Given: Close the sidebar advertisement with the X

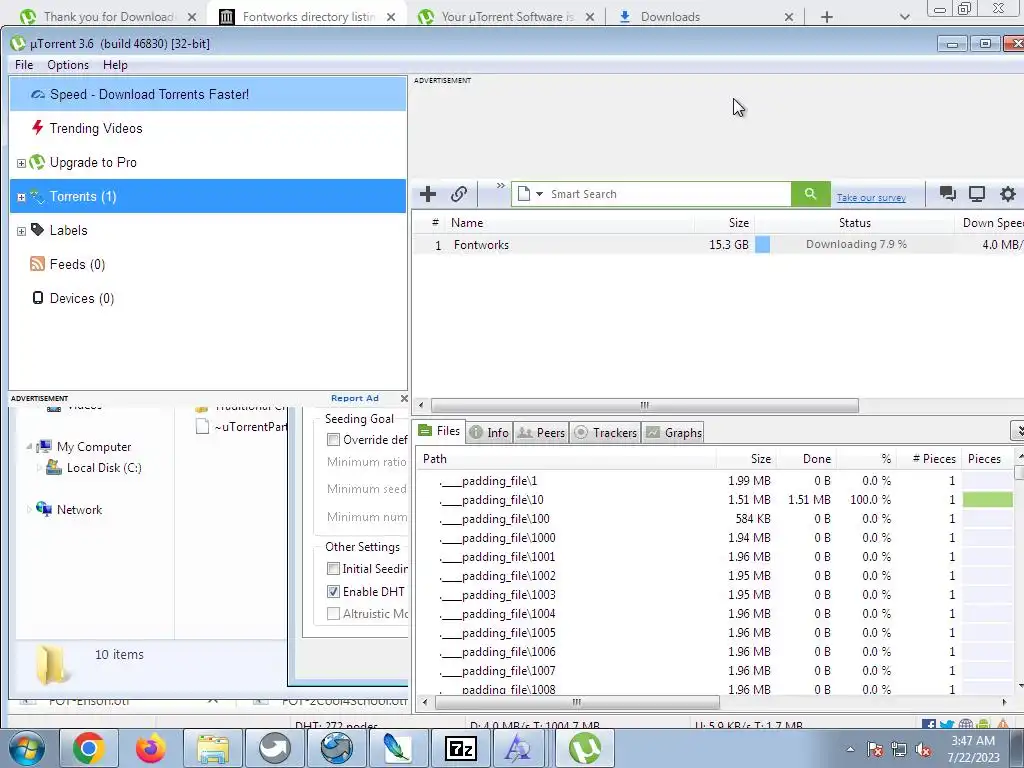Looking at the screenshot, I should pyautogui.click(x=404, y=398).
